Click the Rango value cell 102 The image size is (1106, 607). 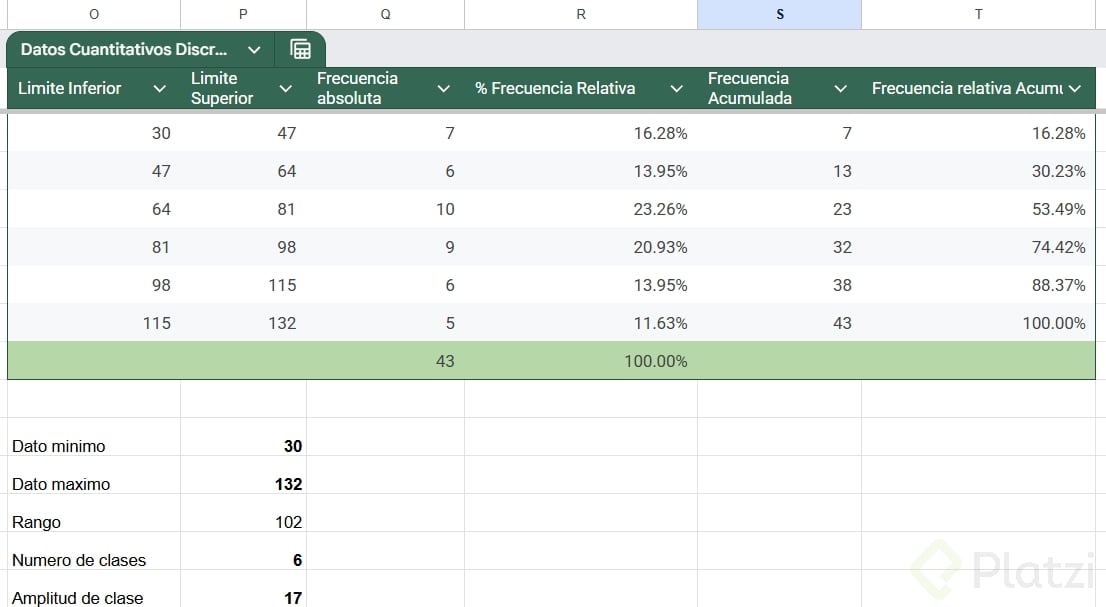click(244, 522)
